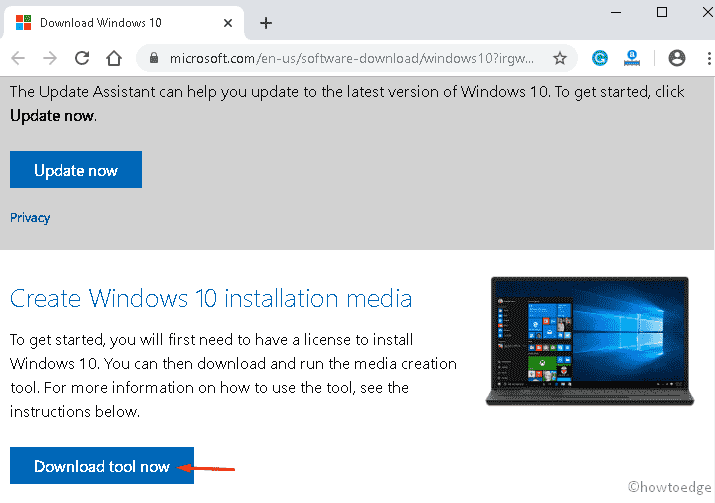
Task: Bookmark this page with the star icon
Action: tap(560, 58)
